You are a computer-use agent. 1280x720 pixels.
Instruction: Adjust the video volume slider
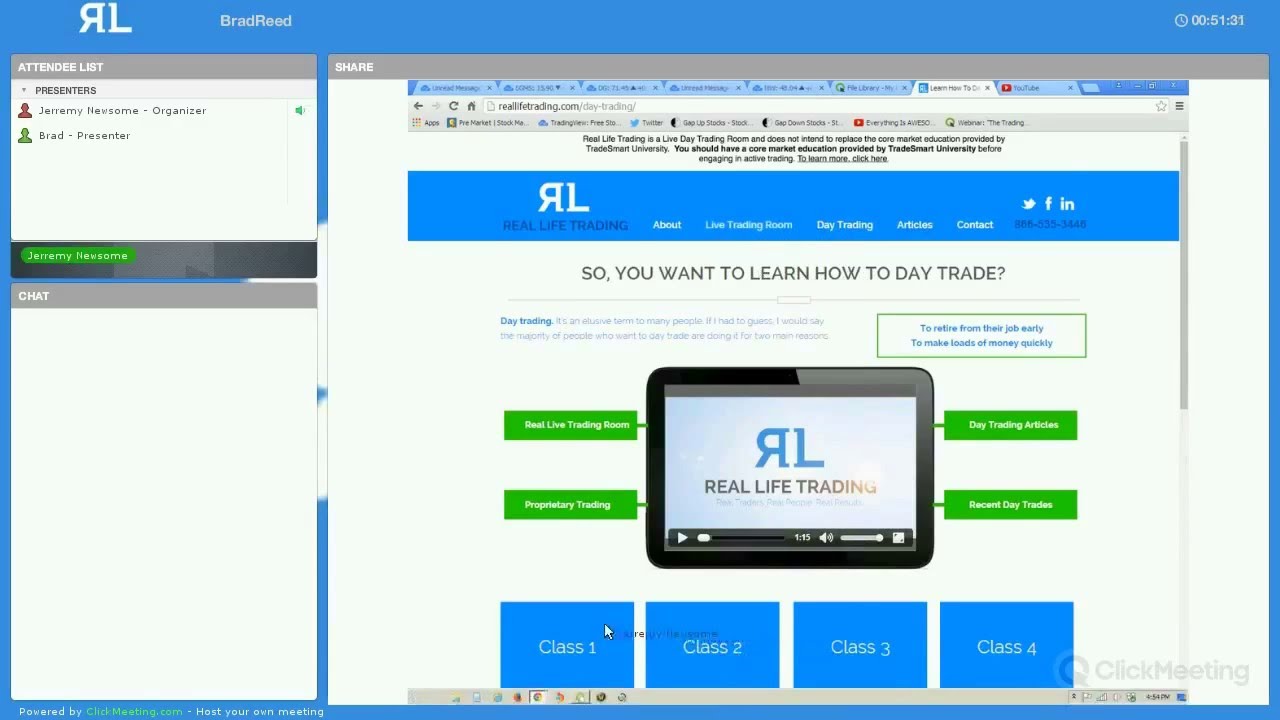coord(861,538)
